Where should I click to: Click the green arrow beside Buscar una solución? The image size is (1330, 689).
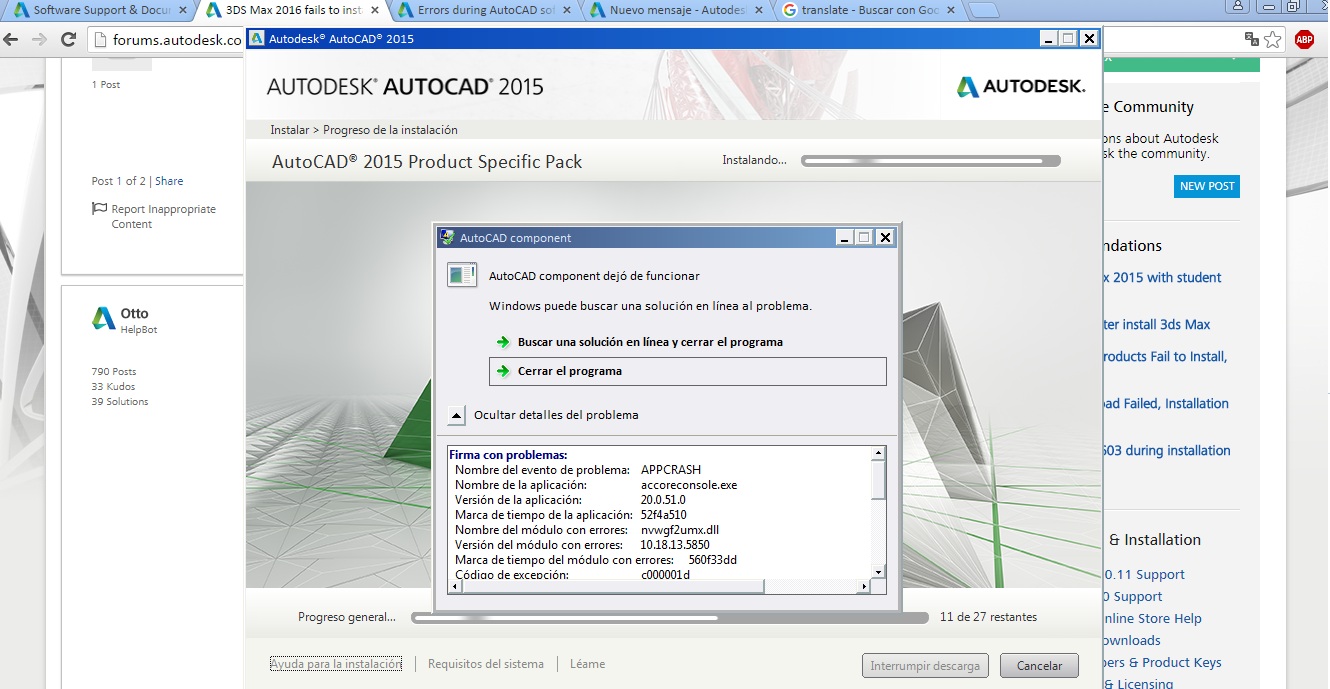pos(501,341)
